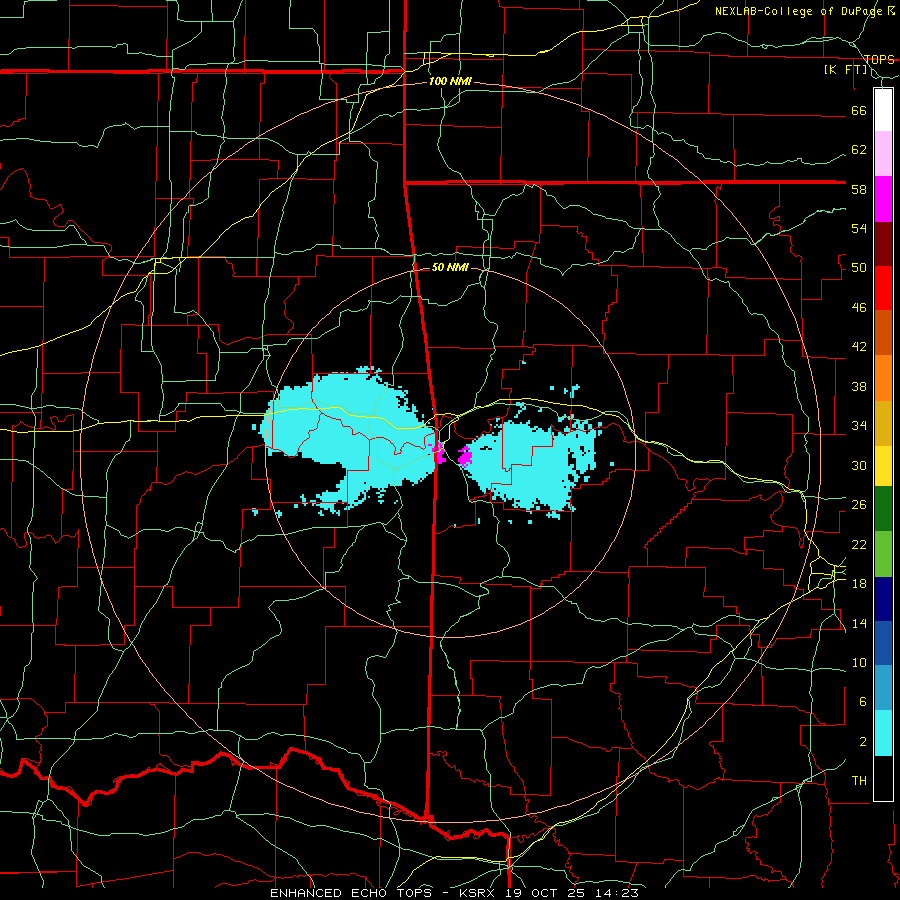Click the cyan swatch in the legend bar
This screenshot has width=900, height=900.
point(883,733)
